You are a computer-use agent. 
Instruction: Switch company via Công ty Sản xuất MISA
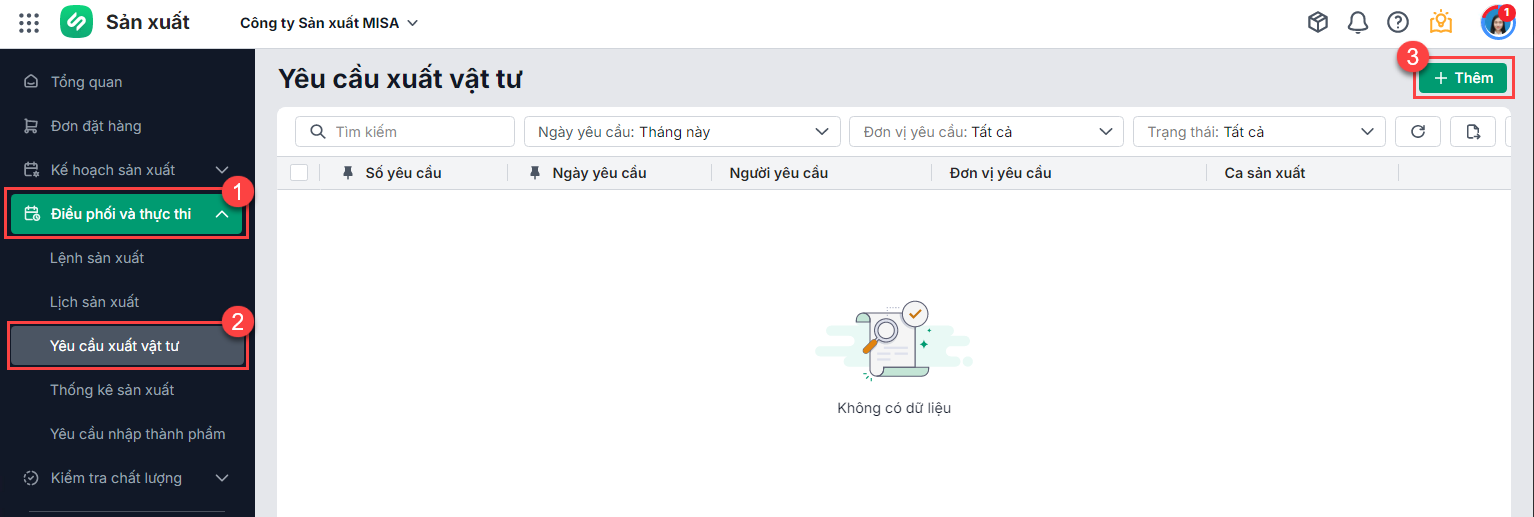point(329,22)
